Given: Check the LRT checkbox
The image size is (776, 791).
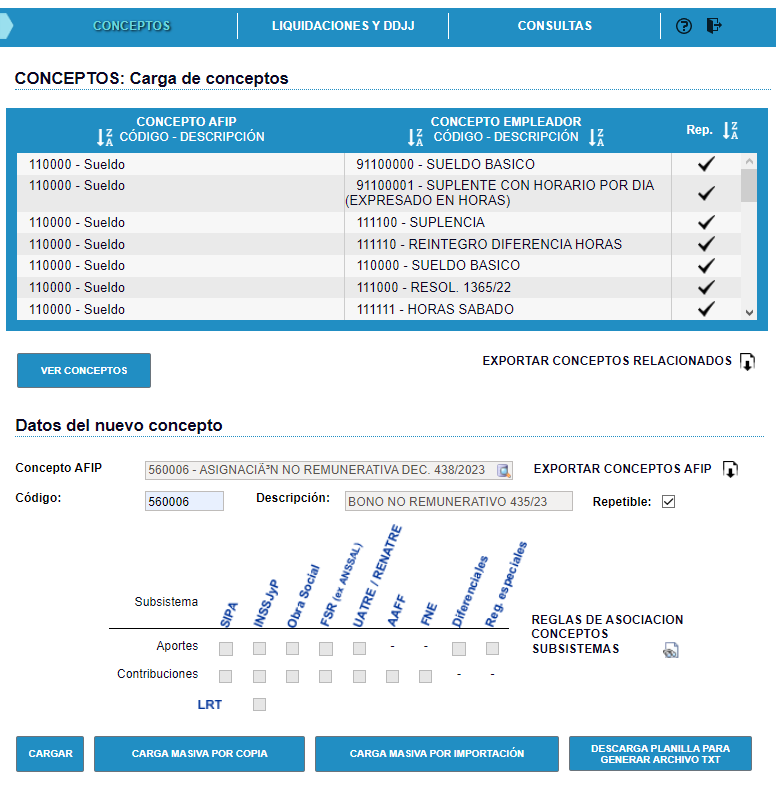Looking at the screenshot, I should pos(259,704).
